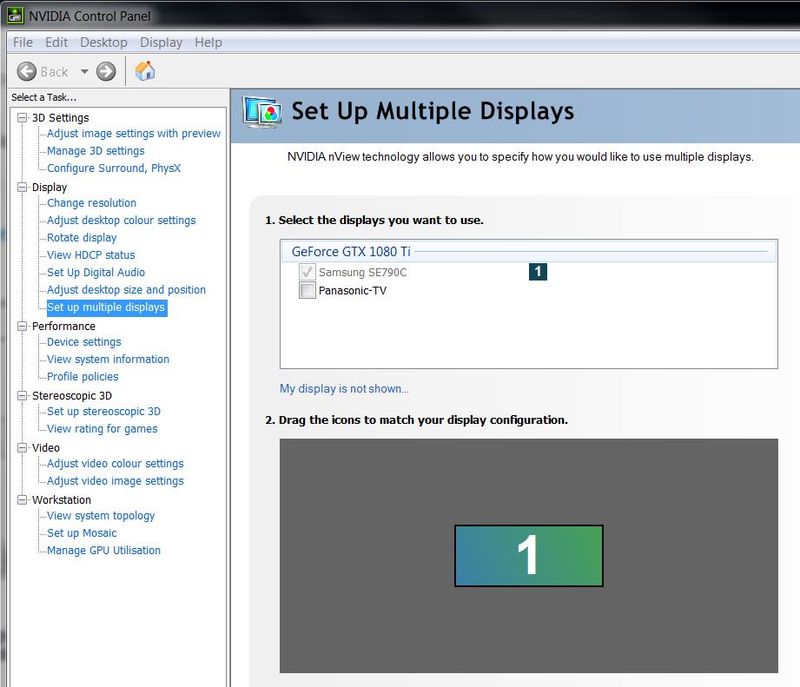The width and height of the screenshot is (800, 687).
Task: Toggle the Samsung SE790C checkbox
Action: (307, 272)
